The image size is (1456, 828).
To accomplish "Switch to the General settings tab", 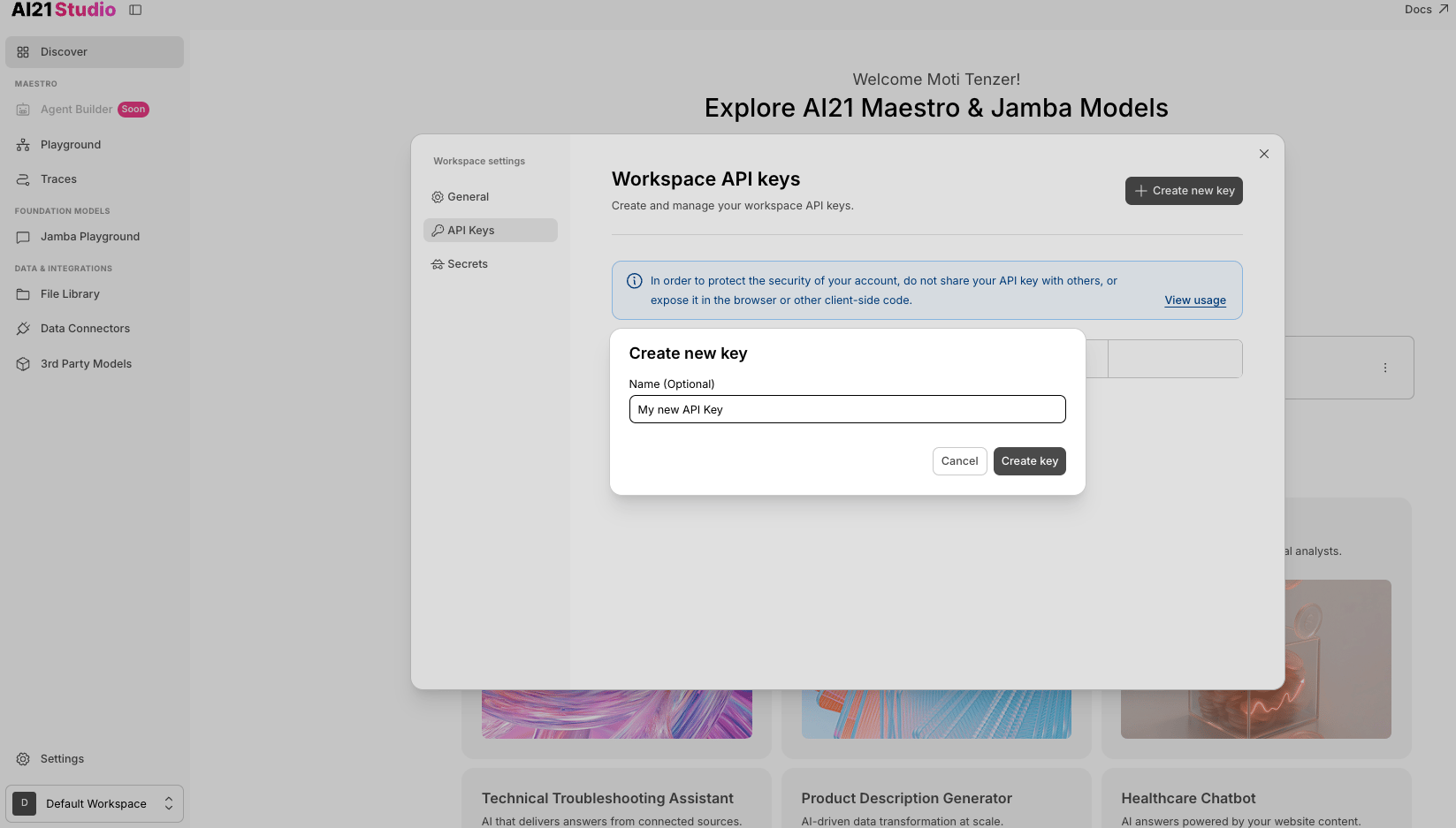I will click(491, 197).
